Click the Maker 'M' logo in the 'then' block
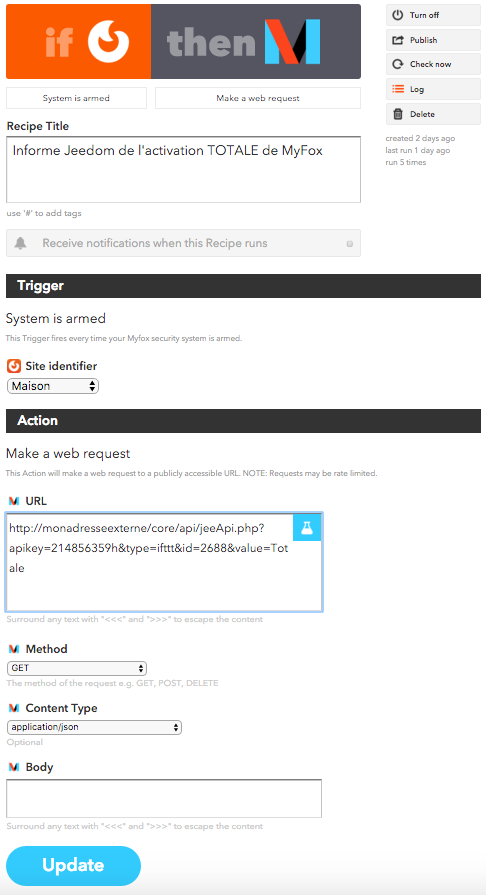 coord(292,42)
